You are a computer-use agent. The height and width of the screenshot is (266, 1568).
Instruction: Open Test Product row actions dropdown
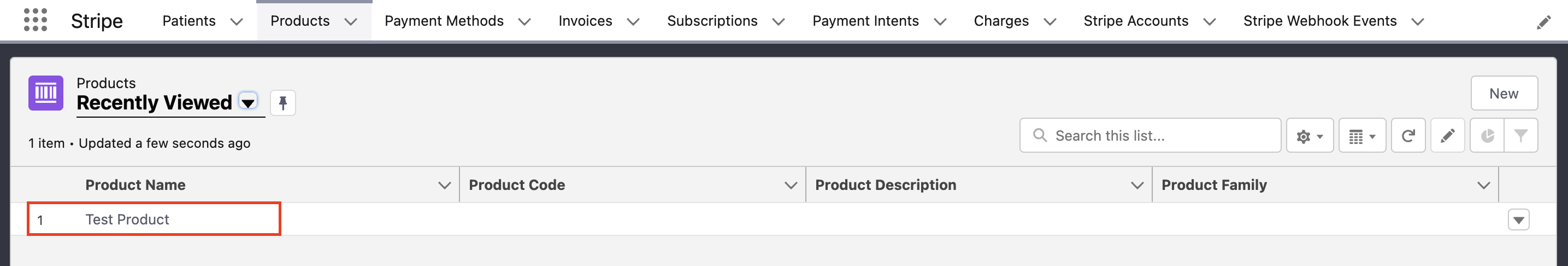[x=1518, y=219]
